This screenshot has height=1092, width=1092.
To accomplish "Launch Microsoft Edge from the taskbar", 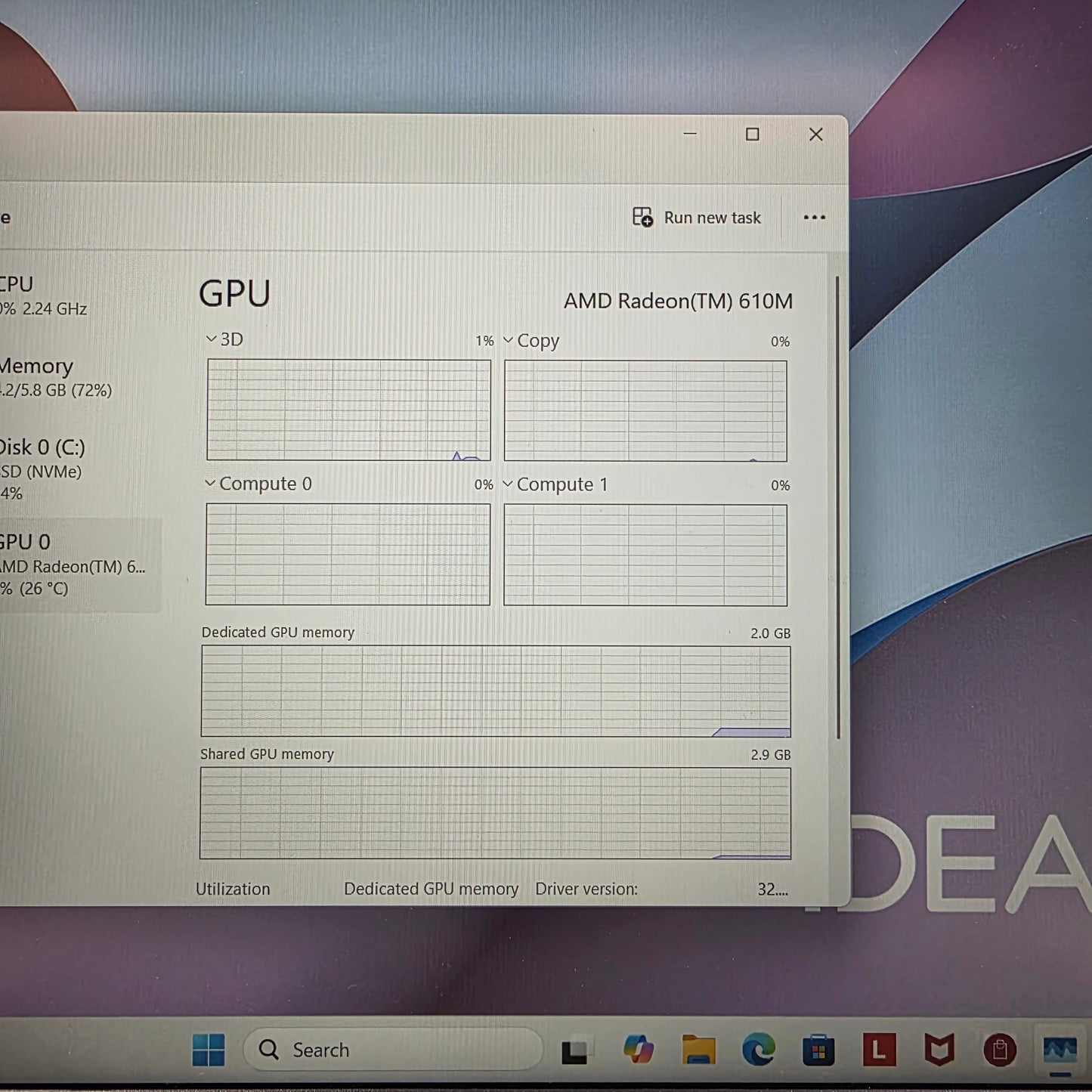I will [759, 1050].
